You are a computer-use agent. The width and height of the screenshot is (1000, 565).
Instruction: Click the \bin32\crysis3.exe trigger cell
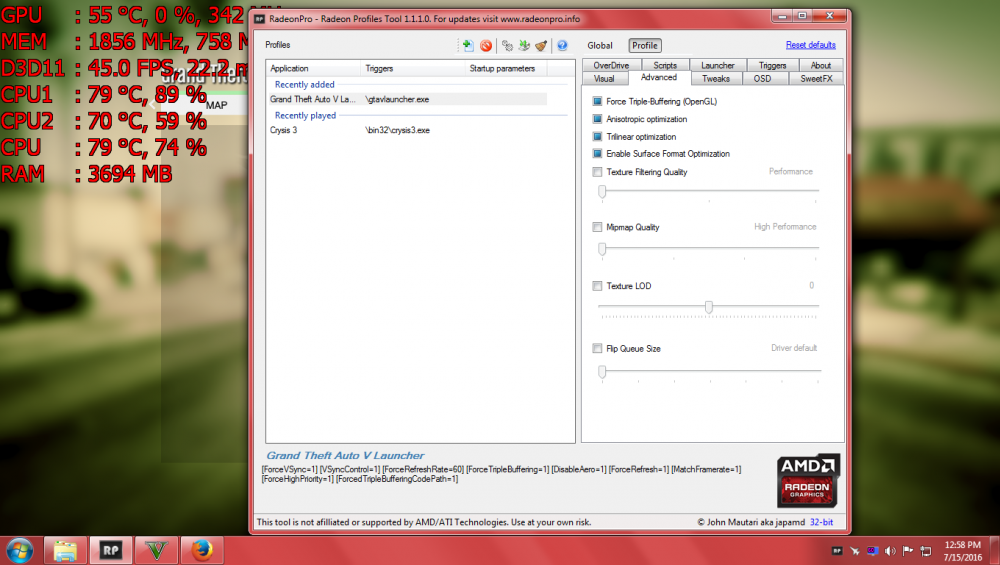[x=397, y=130]
